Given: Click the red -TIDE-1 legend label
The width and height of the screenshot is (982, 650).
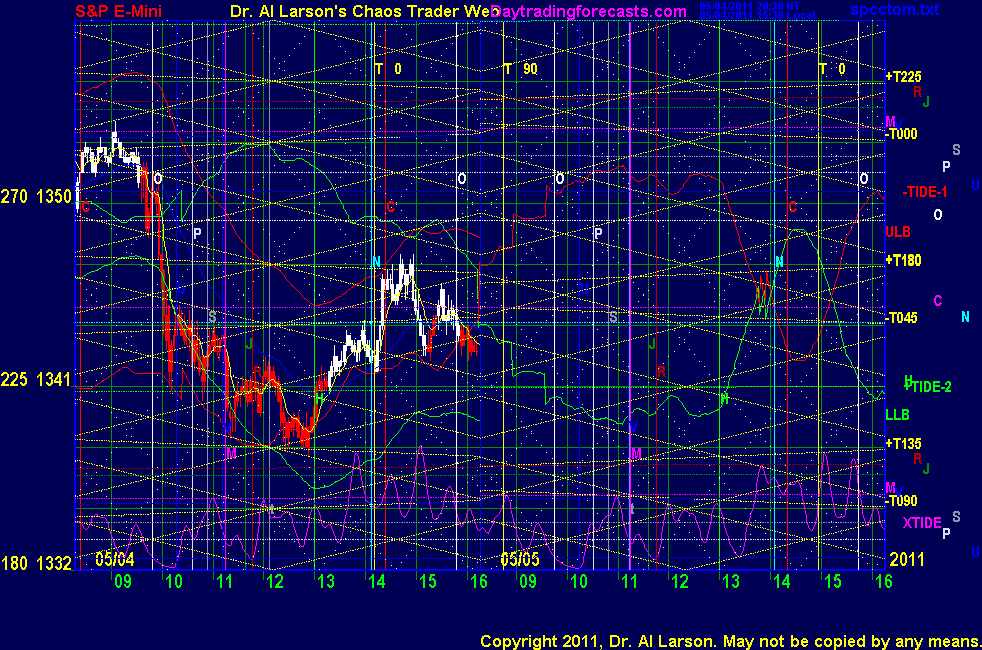Looking at the screenshot, I should [x=924, y=192].
